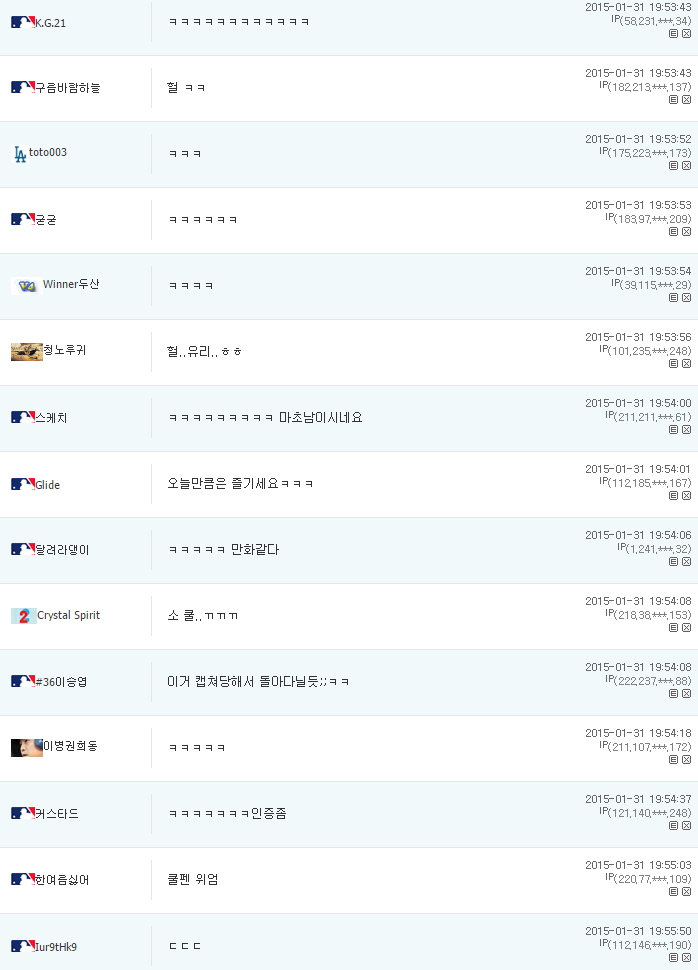The image size is (698, 970).
Task: Click the reply note icon on 스케치's comment
Action: tap(673, 430)
